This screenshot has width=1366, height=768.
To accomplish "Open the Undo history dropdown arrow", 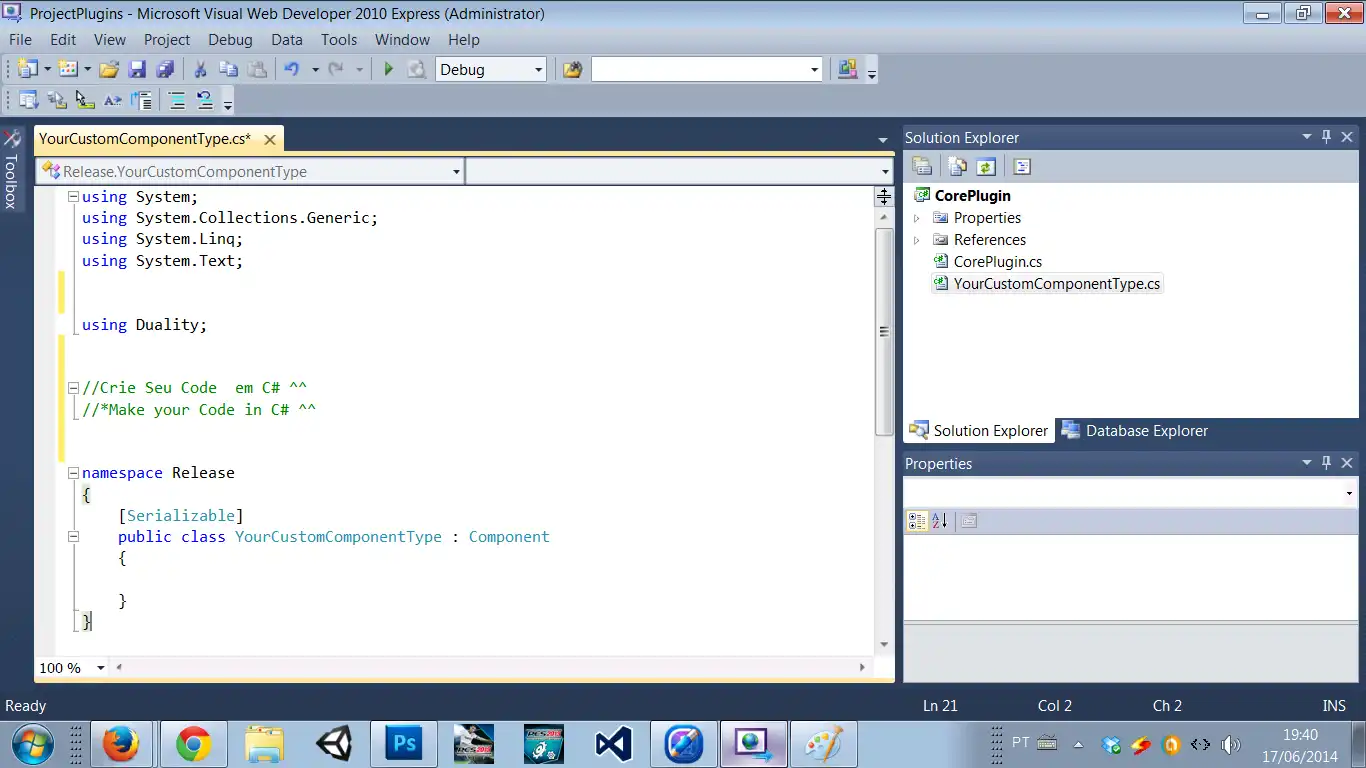I will [314, 69].
